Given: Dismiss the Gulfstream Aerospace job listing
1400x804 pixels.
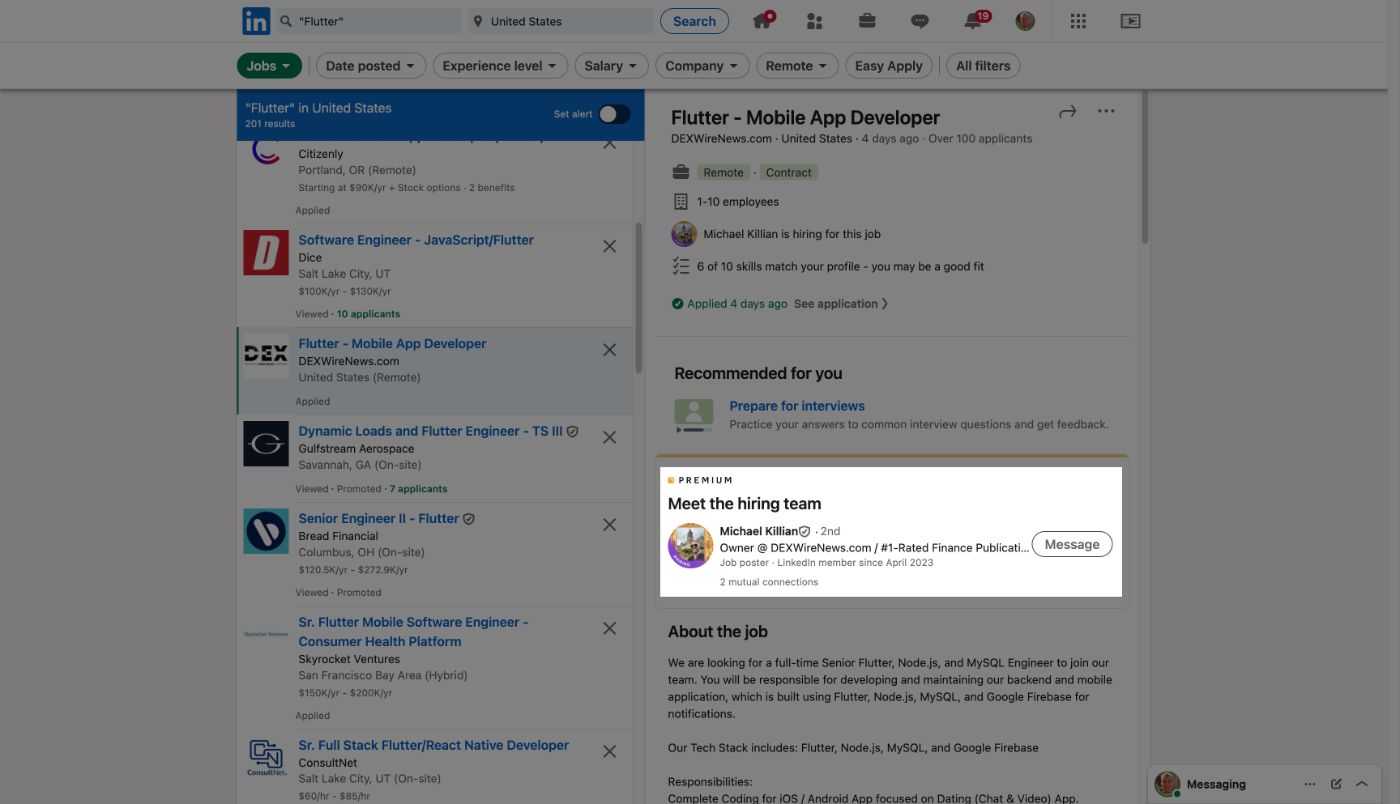Looking at the screenshot, I should (609, 437).
